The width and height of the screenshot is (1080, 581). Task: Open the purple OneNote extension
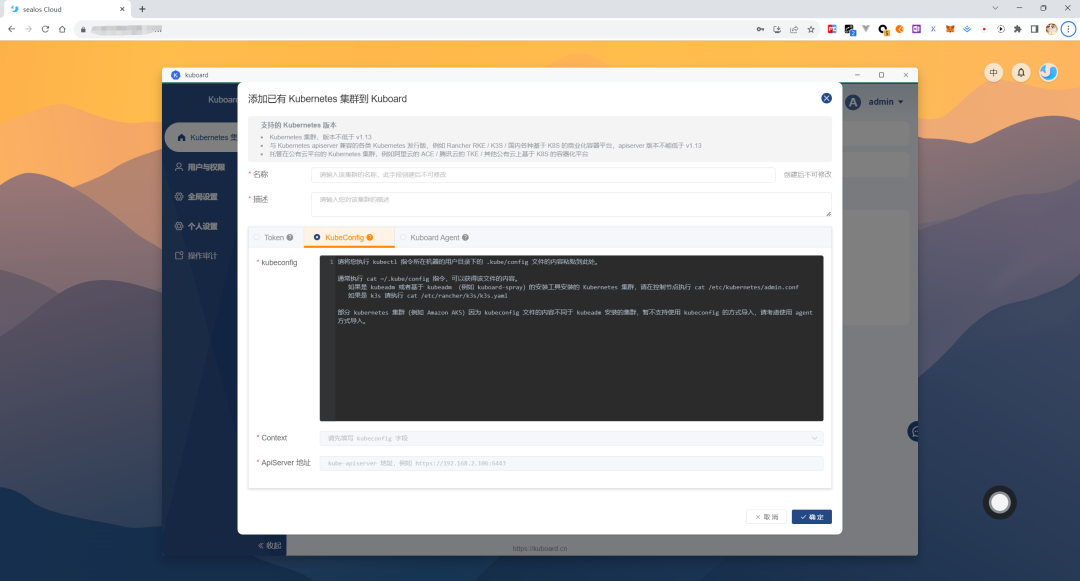pyautogui.click(x=916, y=29)
